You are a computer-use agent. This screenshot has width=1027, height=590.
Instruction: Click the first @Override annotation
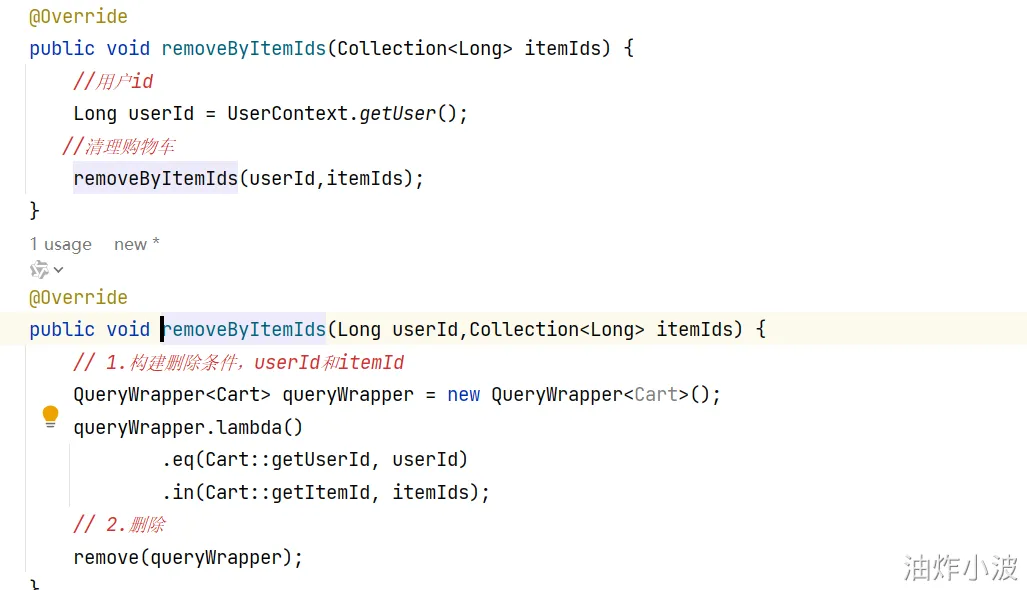pos(79,16)
